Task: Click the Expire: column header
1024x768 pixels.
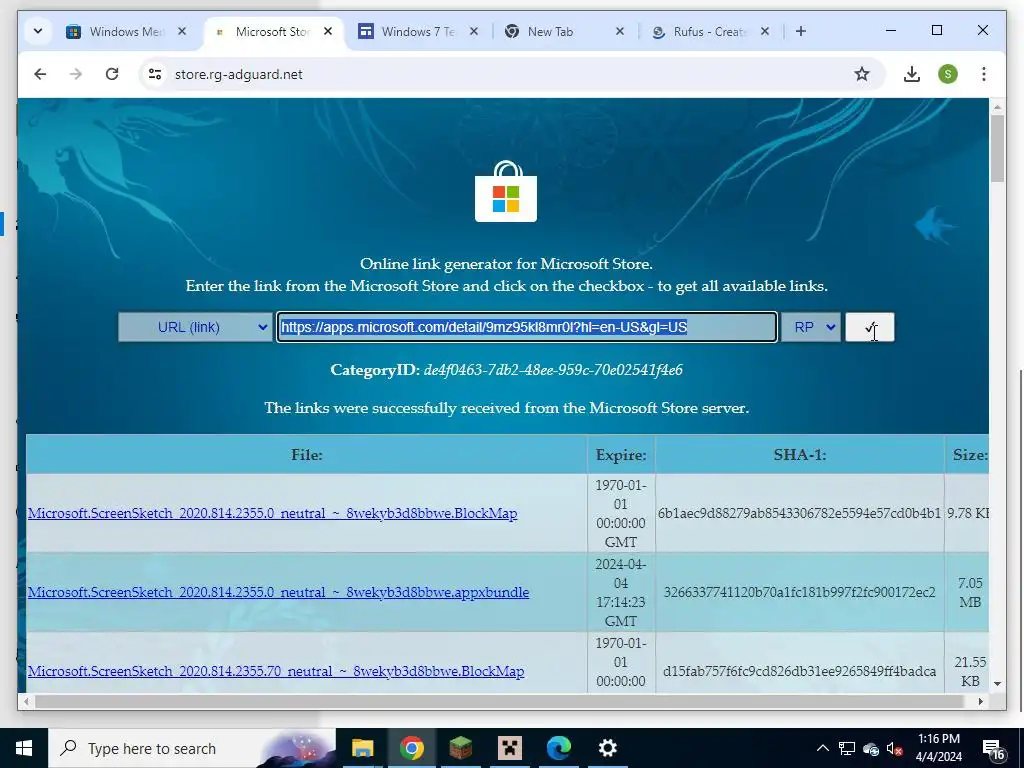Action: [621, 455]
